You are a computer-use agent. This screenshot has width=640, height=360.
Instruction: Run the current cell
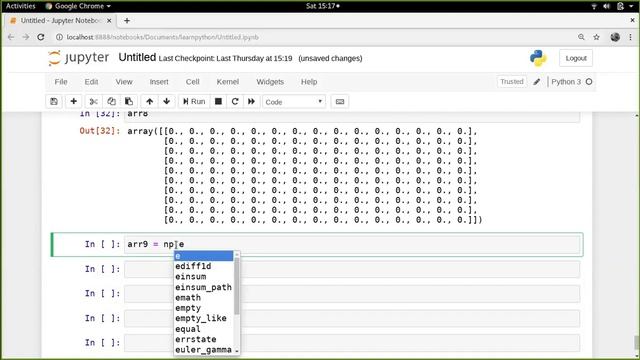click(194, 102)
